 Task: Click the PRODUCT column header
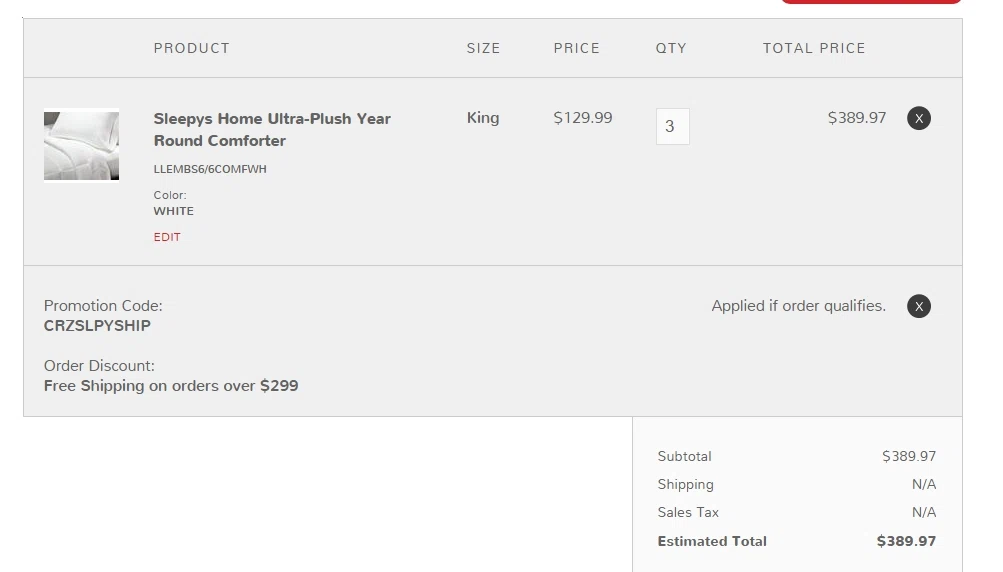tap(191, 48)
